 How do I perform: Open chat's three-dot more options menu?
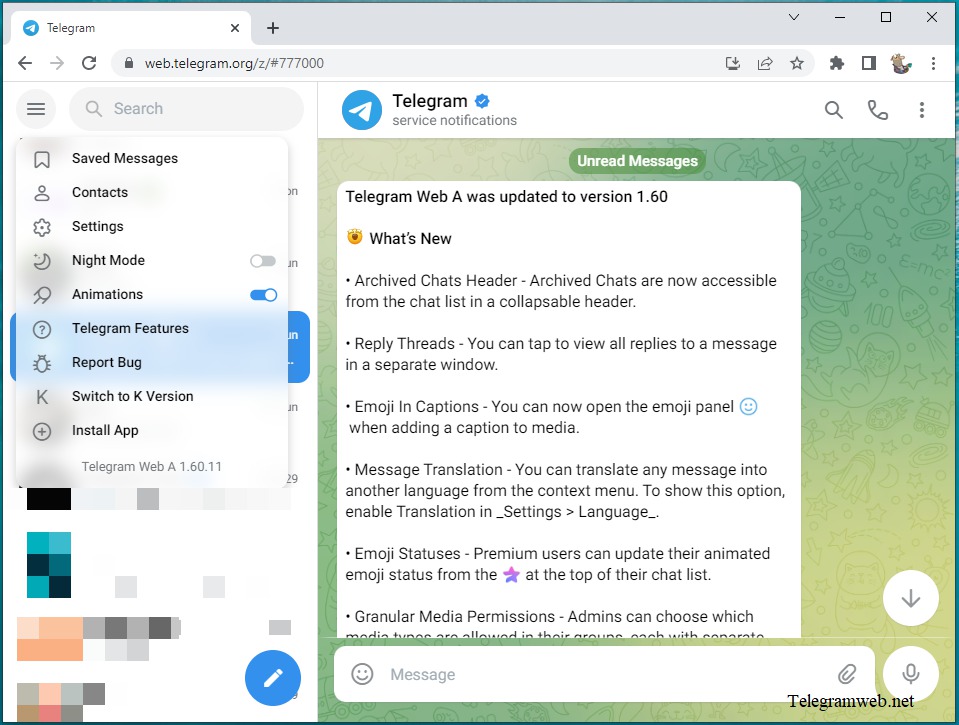coord(921,110)
